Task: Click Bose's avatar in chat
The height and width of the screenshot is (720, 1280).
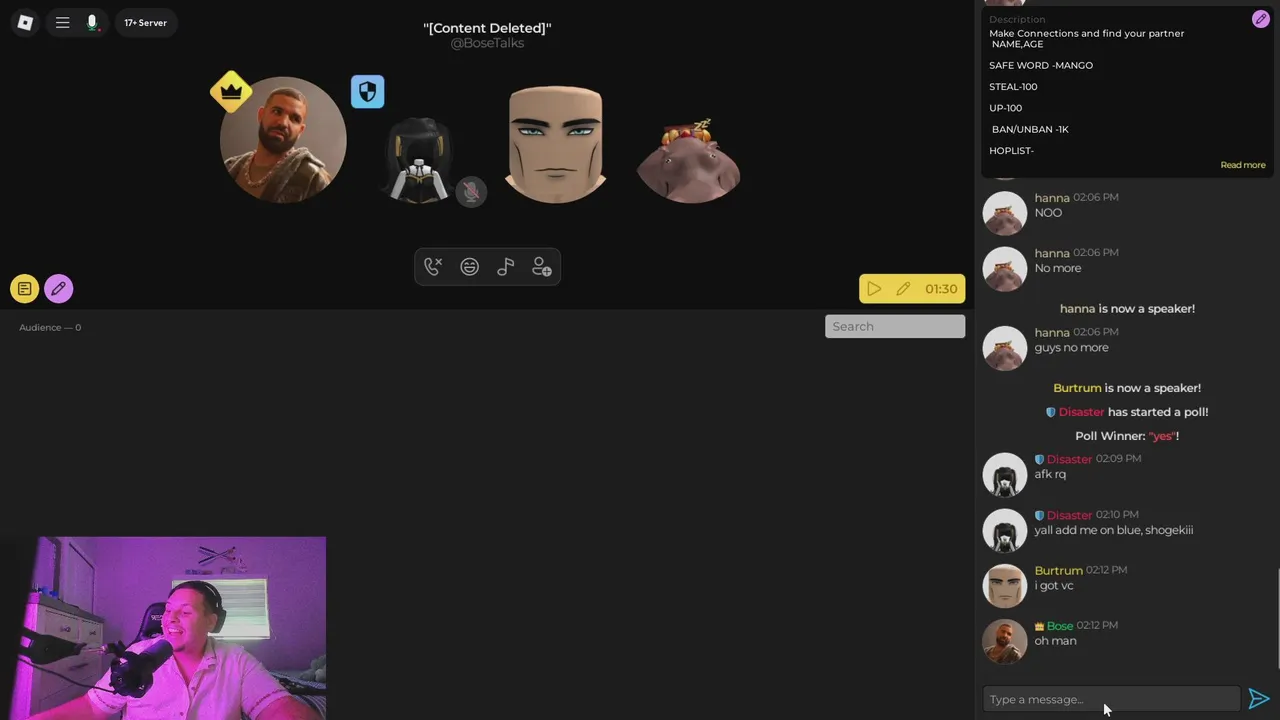Action: point(1005,641)
